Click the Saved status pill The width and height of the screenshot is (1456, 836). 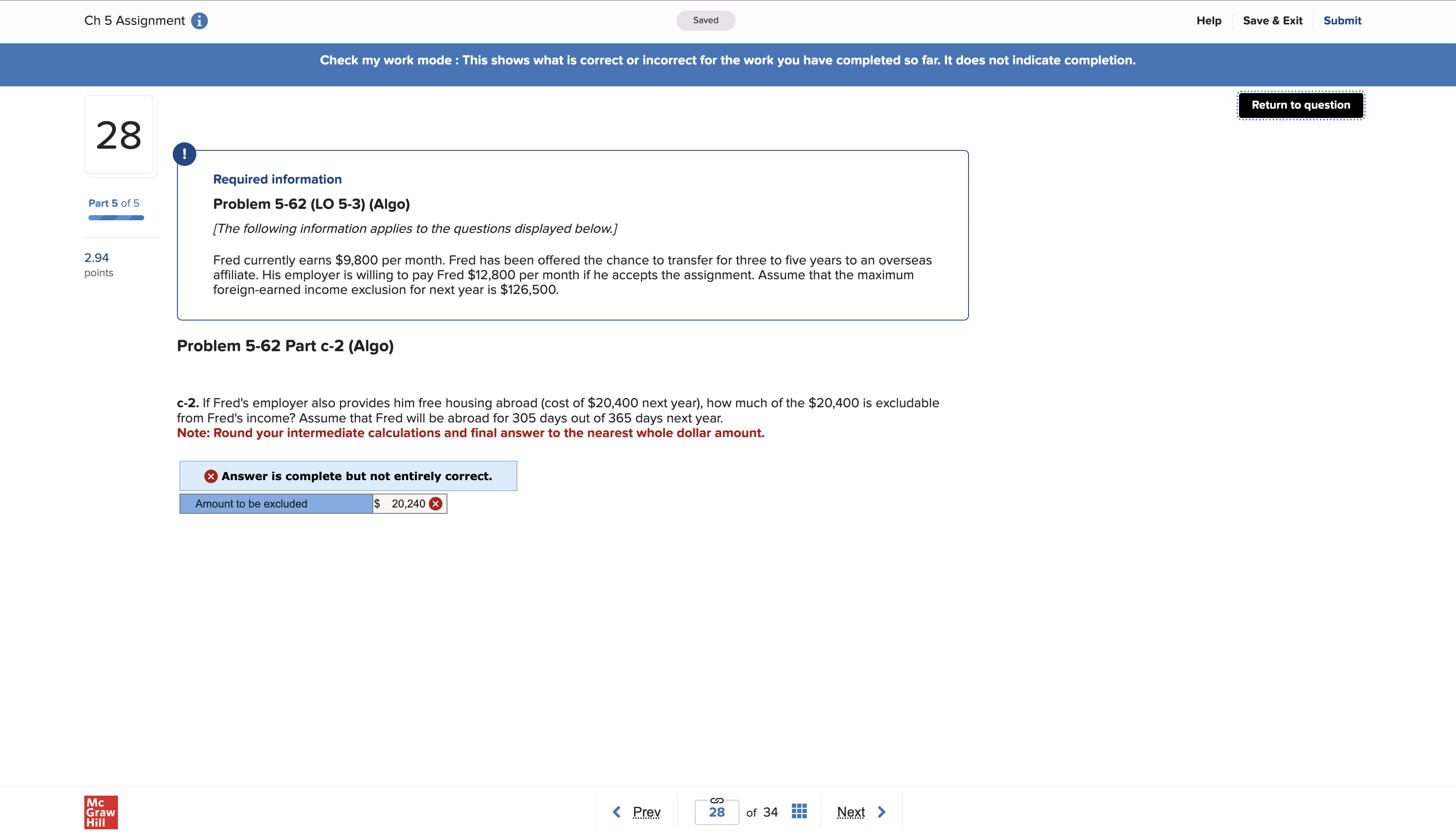pos(705,20)
